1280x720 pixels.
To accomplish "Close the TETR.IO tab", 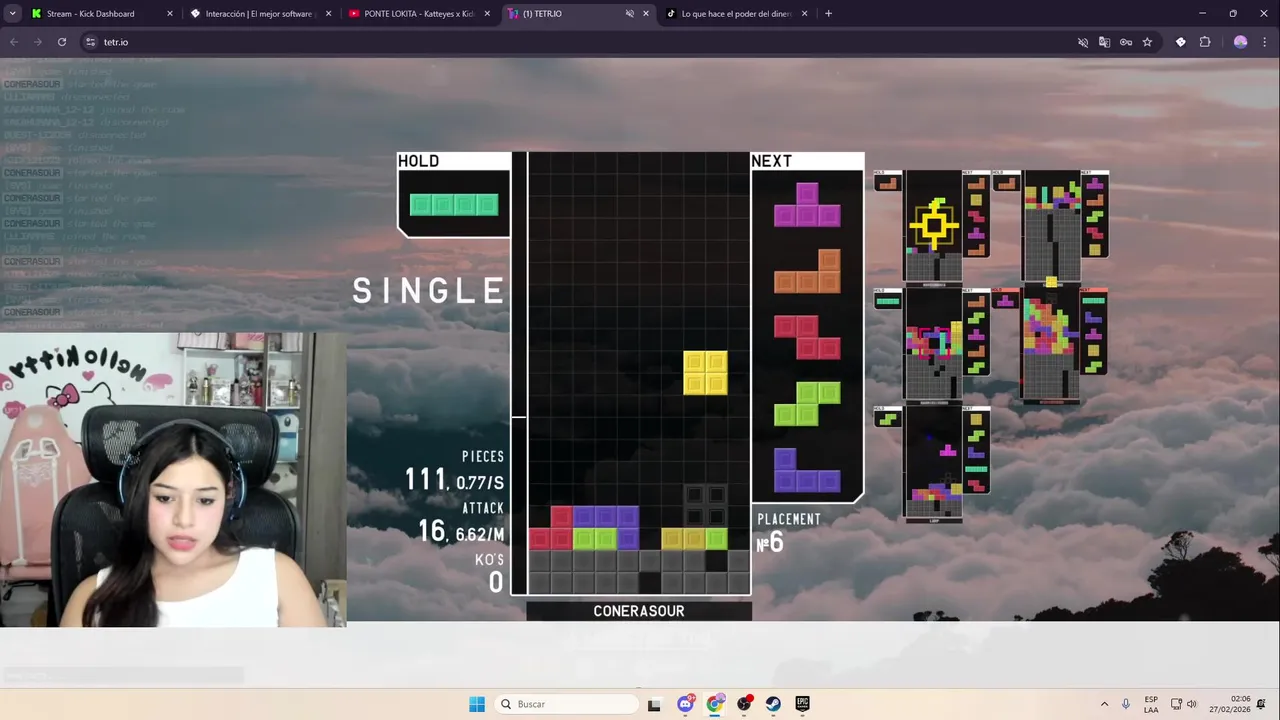I will click(x=645, y=14).
